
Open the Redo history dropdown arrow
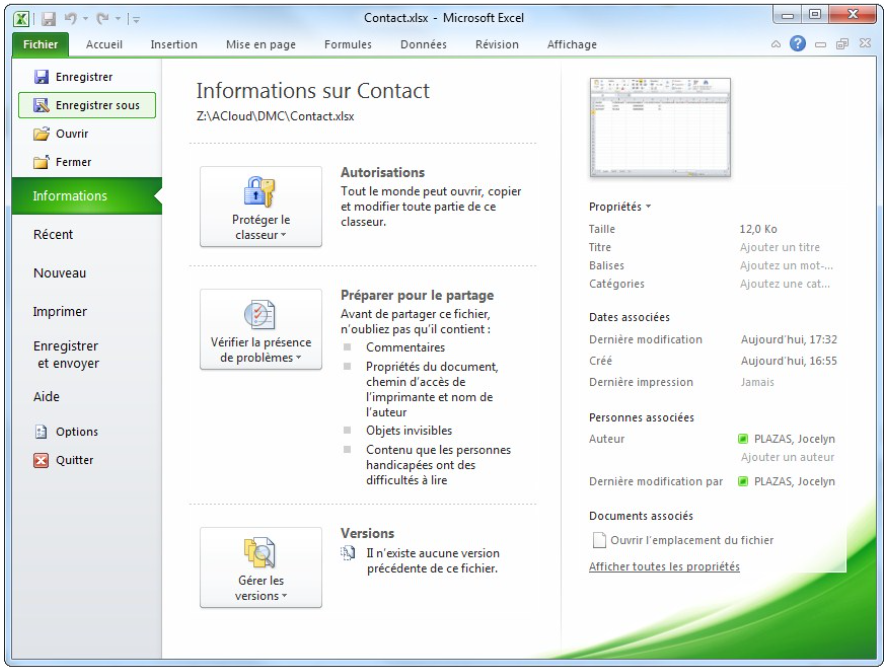[x=118, y=19]
